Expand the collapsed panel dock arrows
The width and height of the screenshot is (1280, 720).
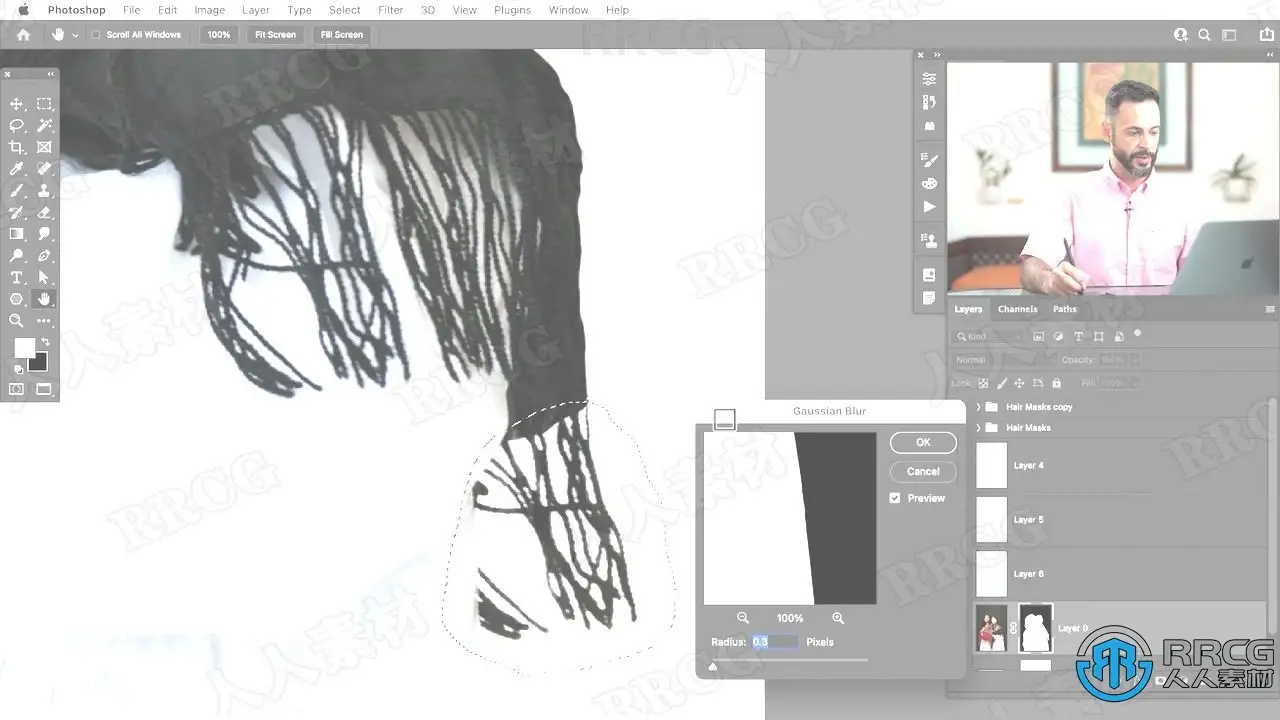(x=937, y=55)
